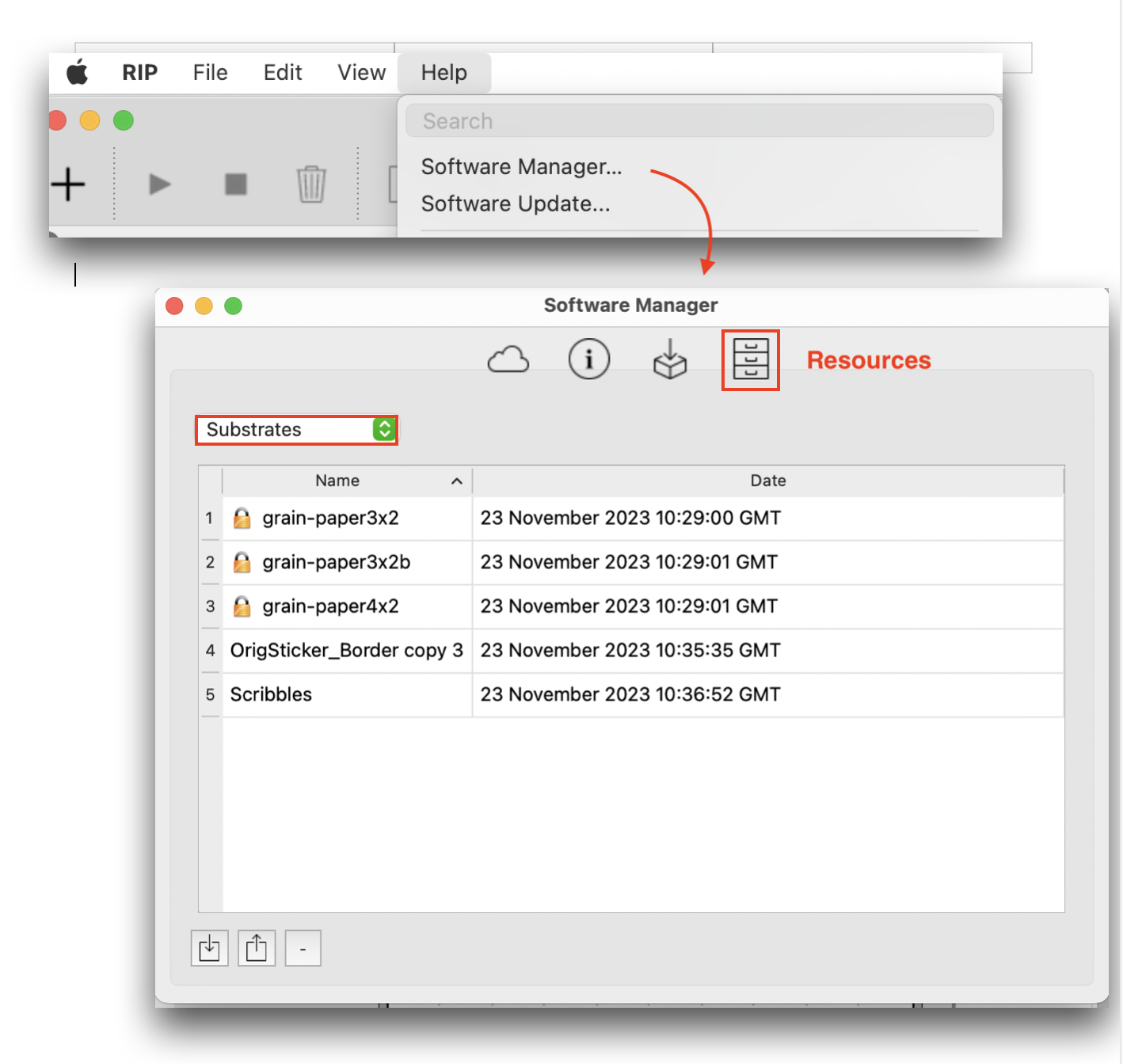The height and width of the screenshot is (1064, 1123).
Task: Click the trash delete icon
Action: 311,184
